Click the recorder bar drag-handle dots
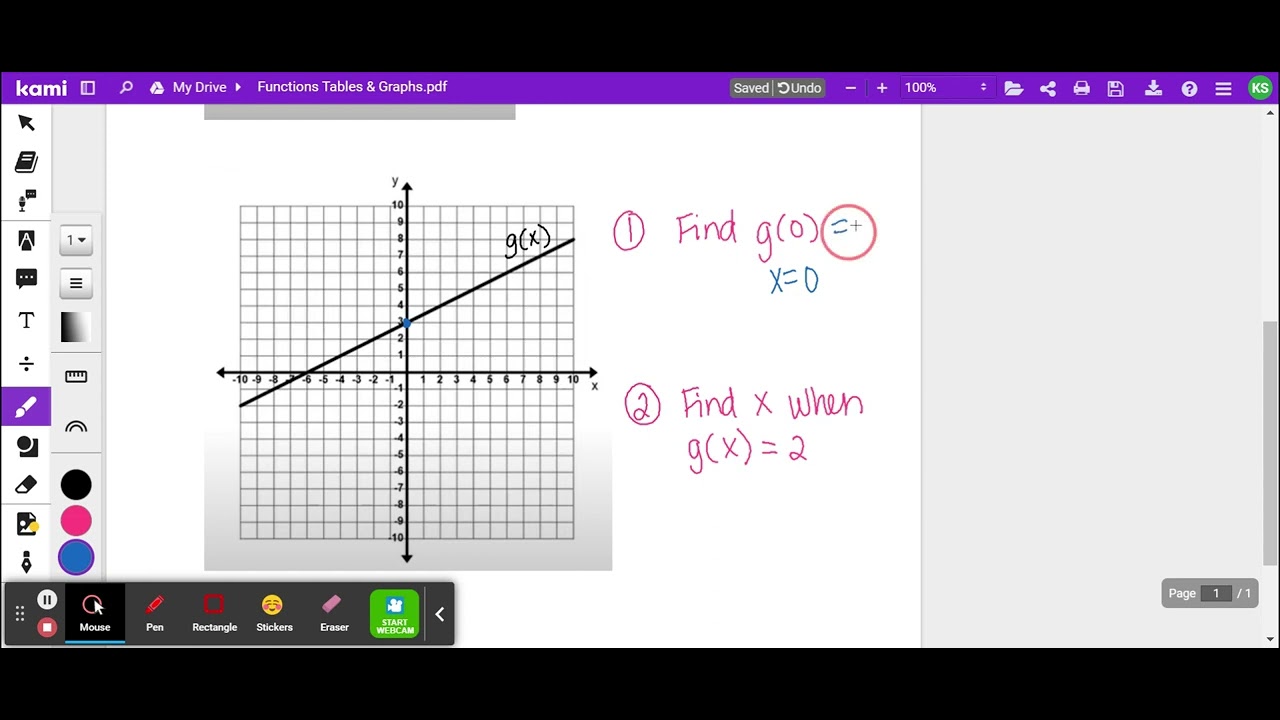 pyautogui.click(x=19, y=614)
